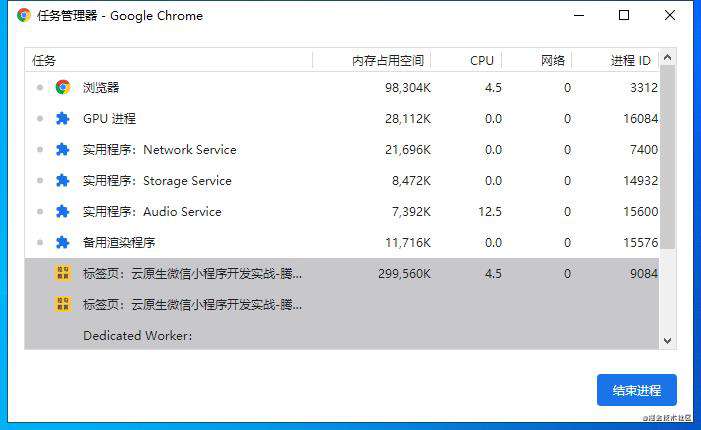Click process ID 7400
Screen dimensions: 701x430
click(x=644, y=150)
